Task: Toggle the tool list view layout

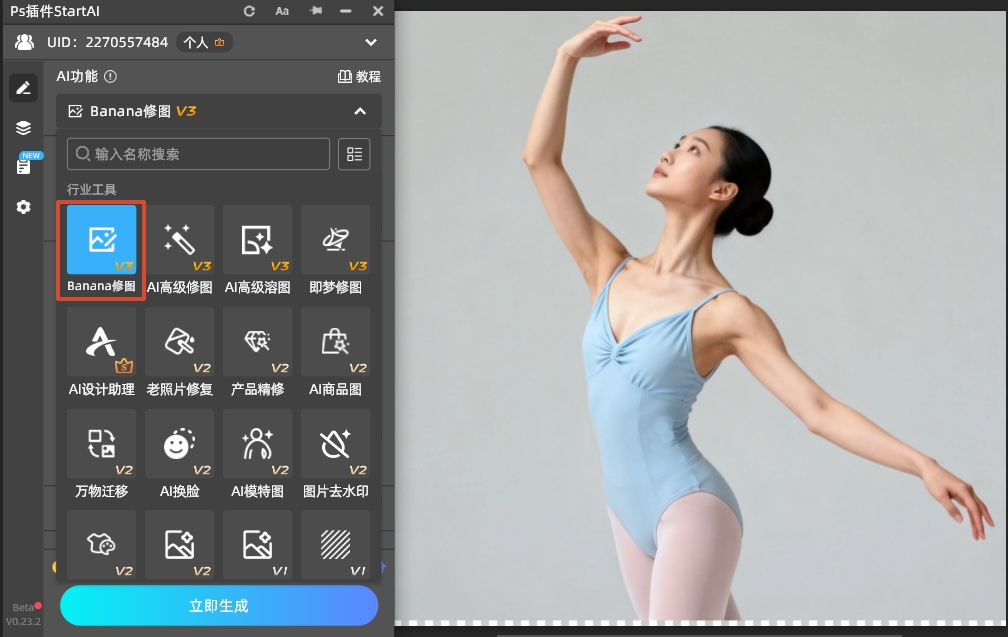Action: pos(354,154)
